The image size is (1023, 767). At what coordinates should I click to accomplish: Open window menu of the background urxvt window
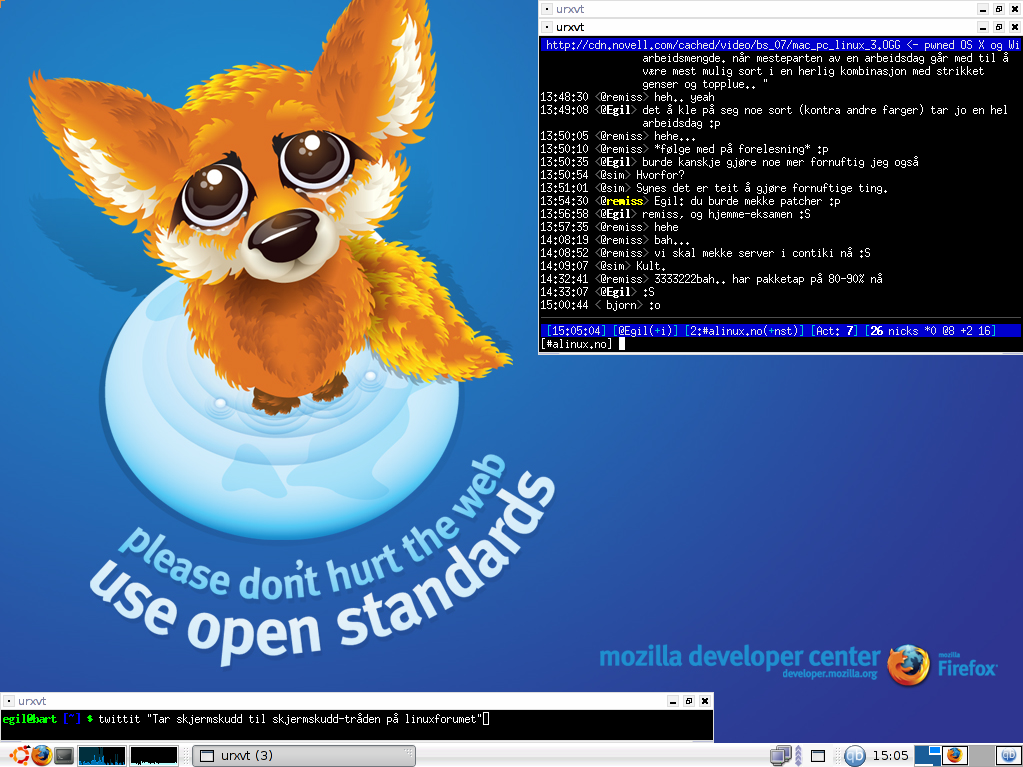tap(547, 9)
